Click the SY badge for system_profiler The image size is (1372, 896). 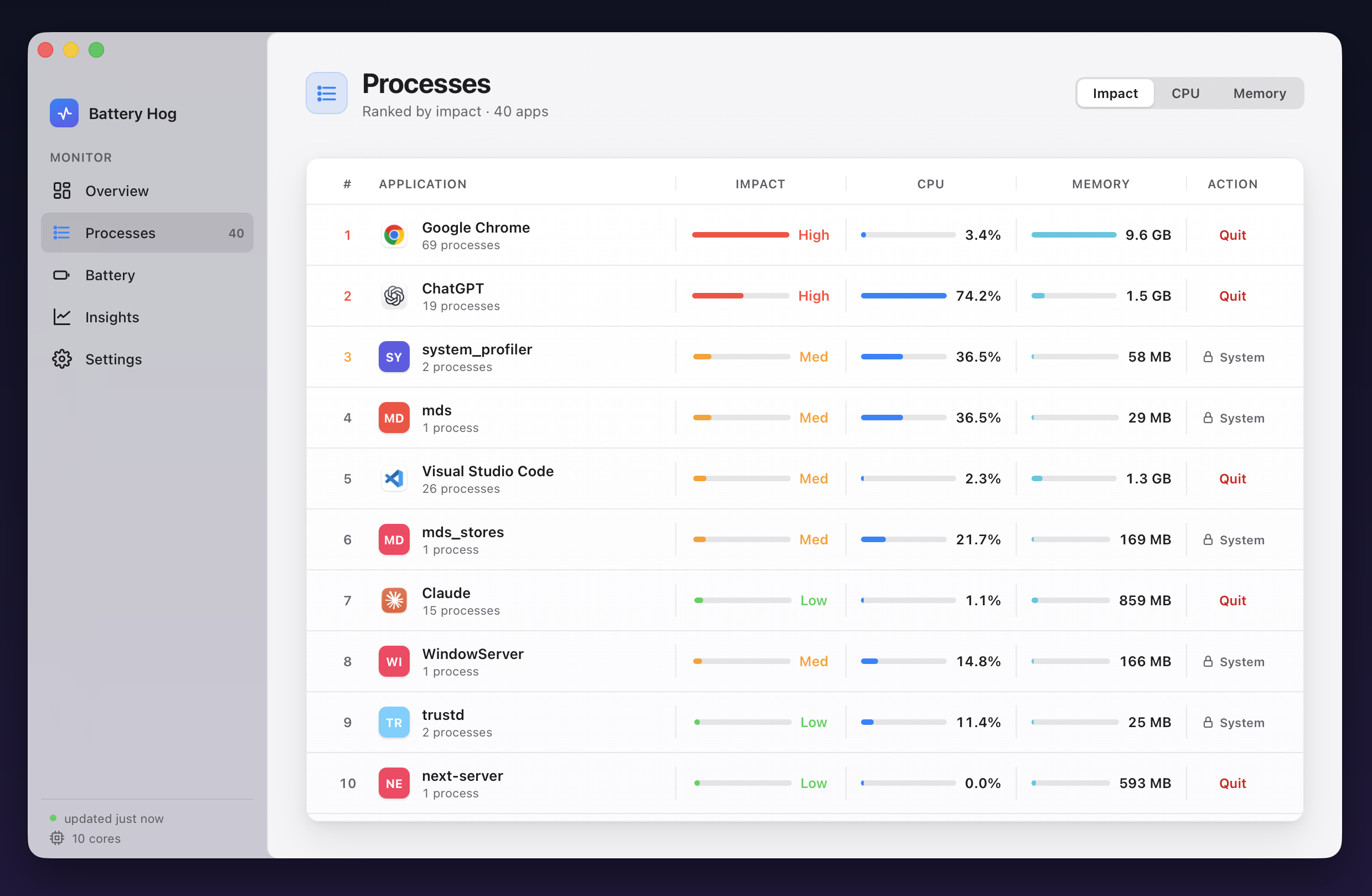[394, 357]
